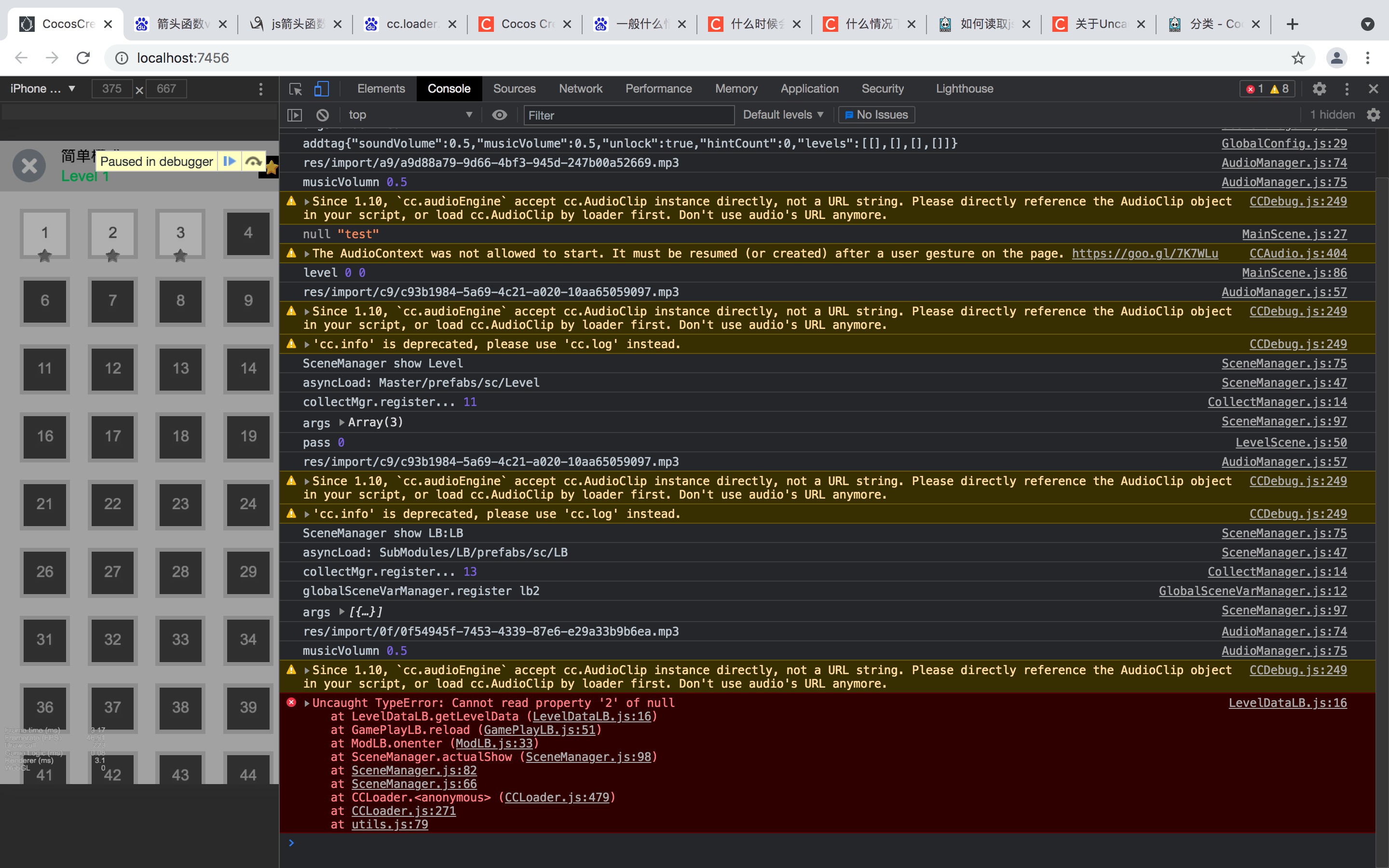Bookmark this page with star icon
This screenshot has width=1389, height=868.
(x=1298, y=58)
